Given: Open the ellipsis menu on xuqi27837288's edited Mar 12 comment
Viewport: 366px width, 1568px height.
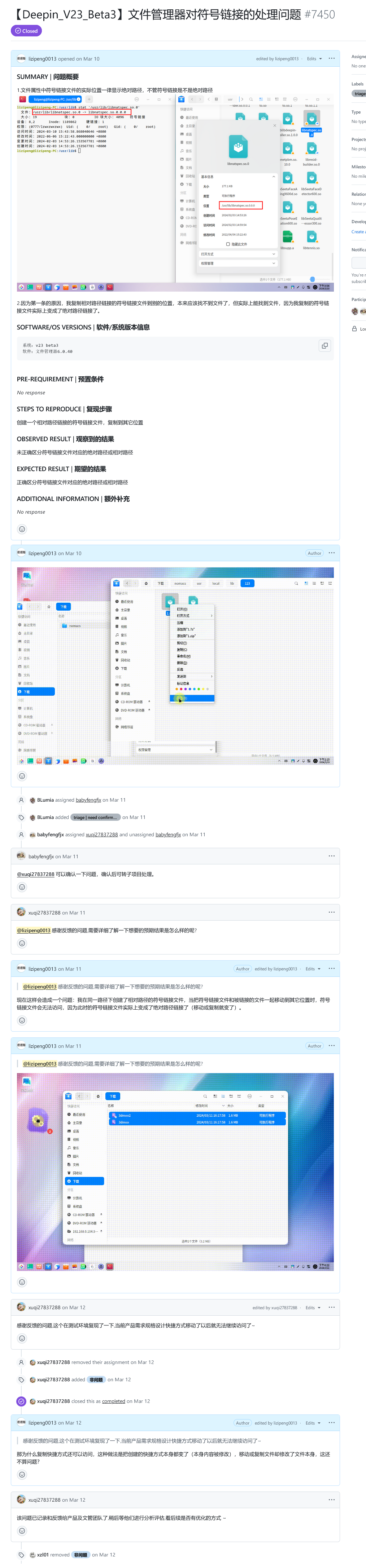Looking at the screenshot, I should tap(332, 1307).
